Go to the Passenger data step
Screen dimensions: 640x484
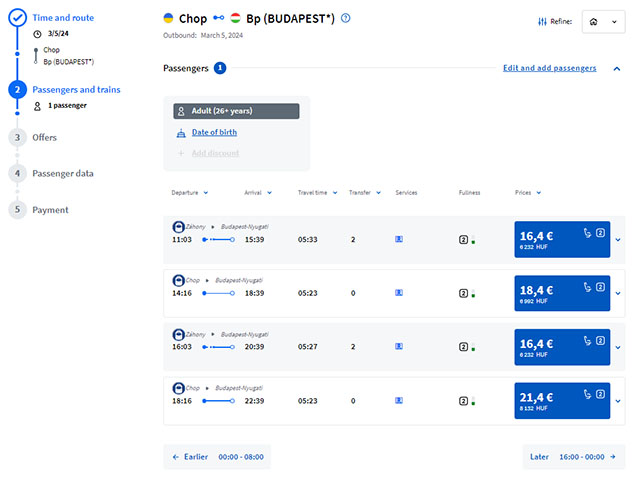click(63, 173)
